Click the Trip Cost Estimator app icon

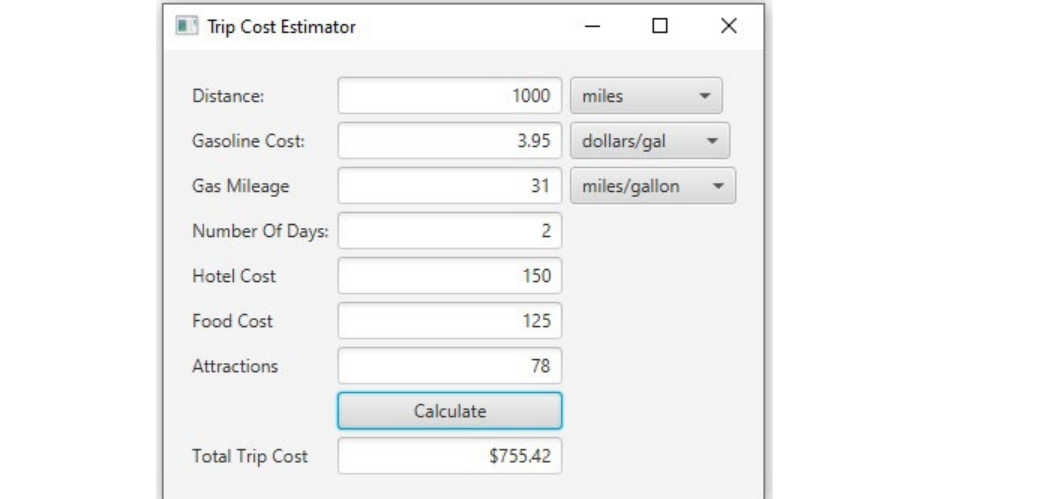click(187, 26)
